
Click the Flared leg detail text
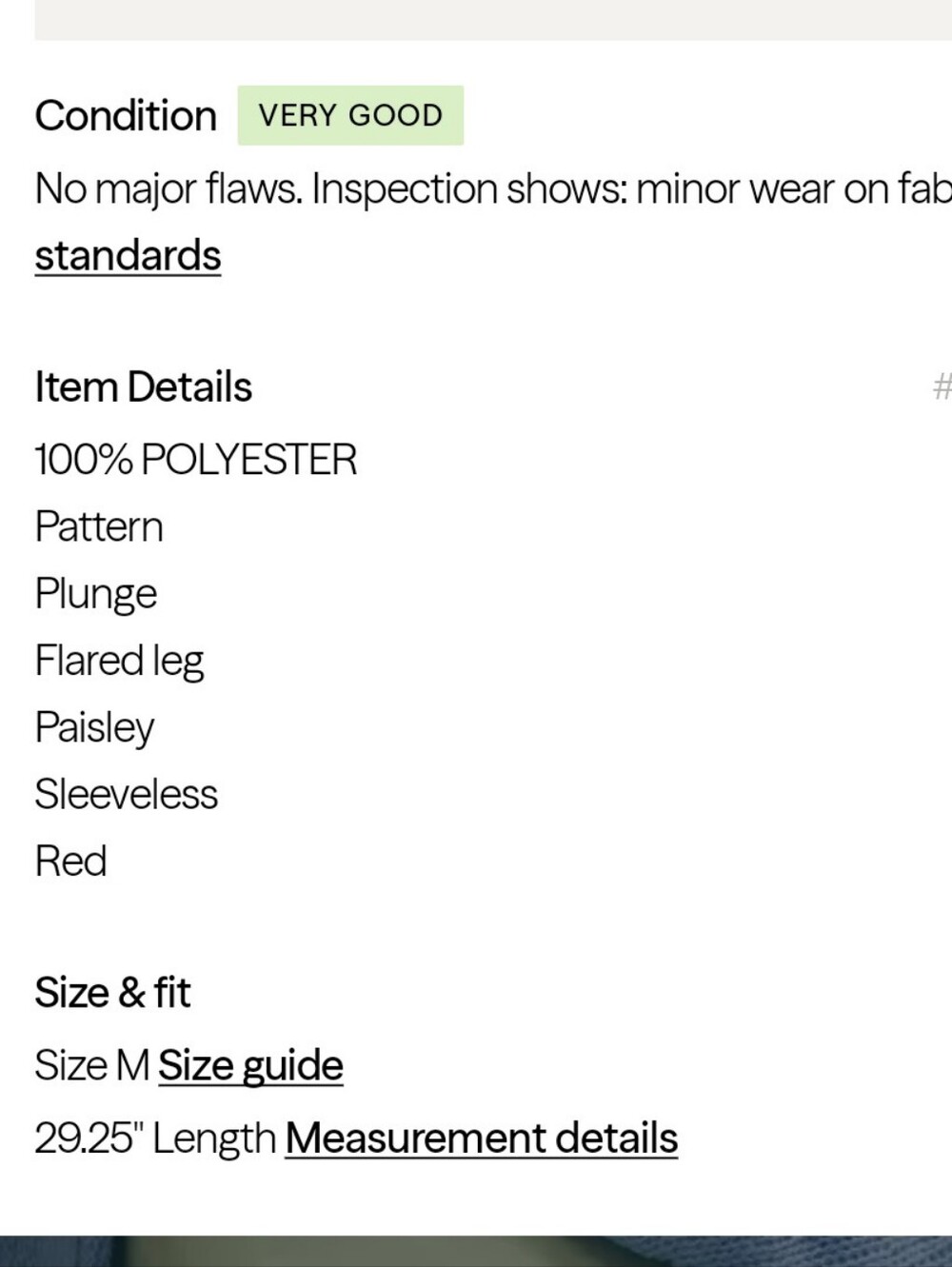[x=119, y=661]
